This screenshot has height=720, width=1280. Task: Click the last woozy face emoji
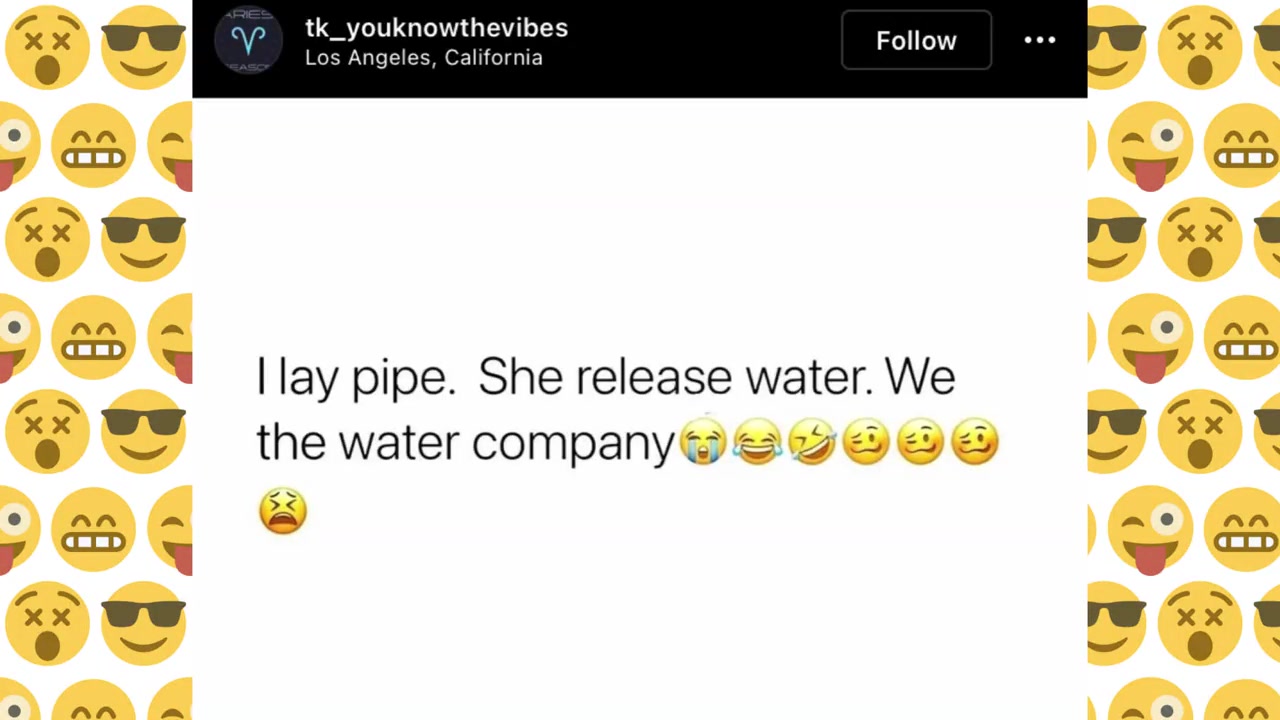point(975,442)
